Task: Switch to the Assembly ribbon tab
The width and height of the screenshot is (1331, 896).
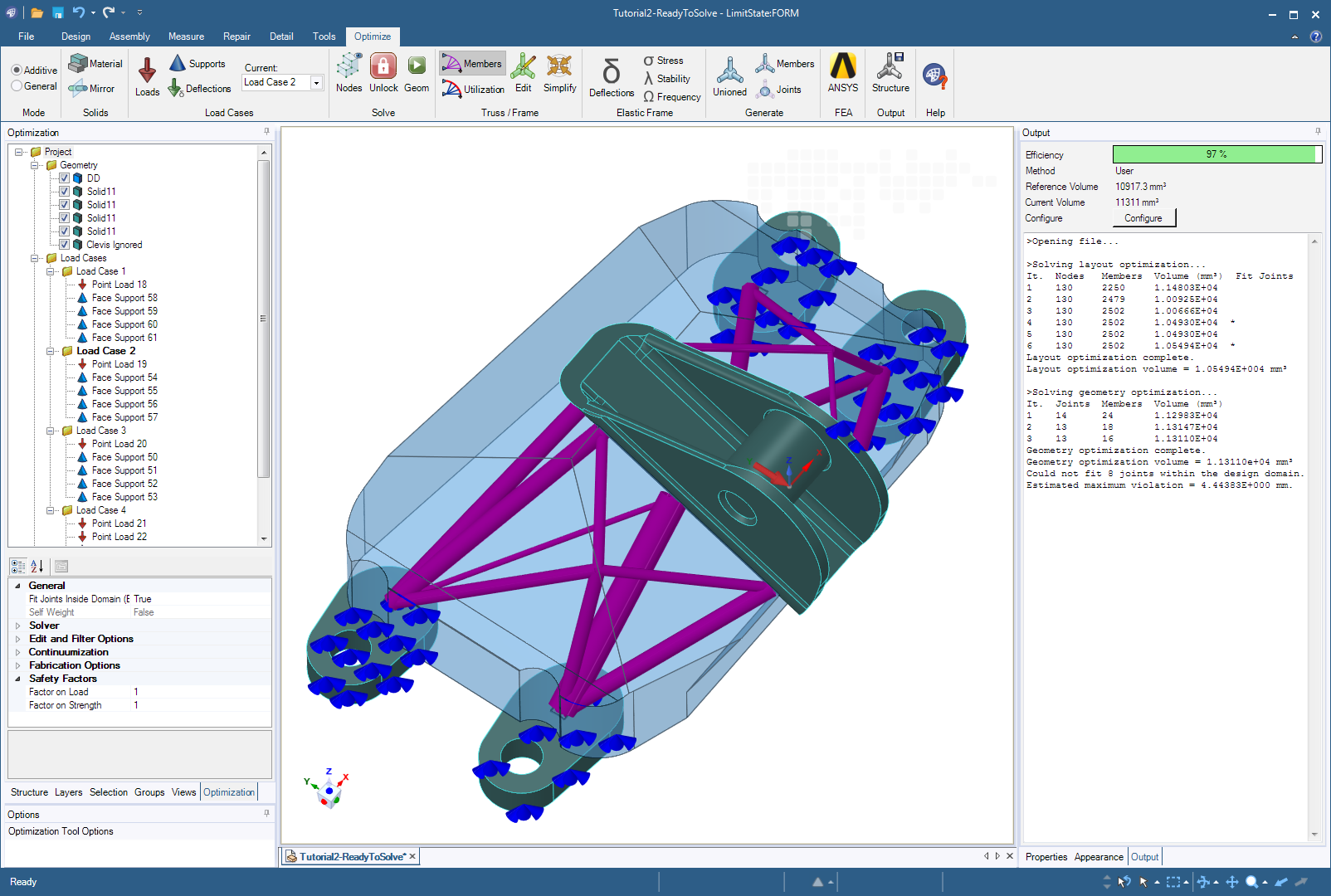Action: point(129,37)
